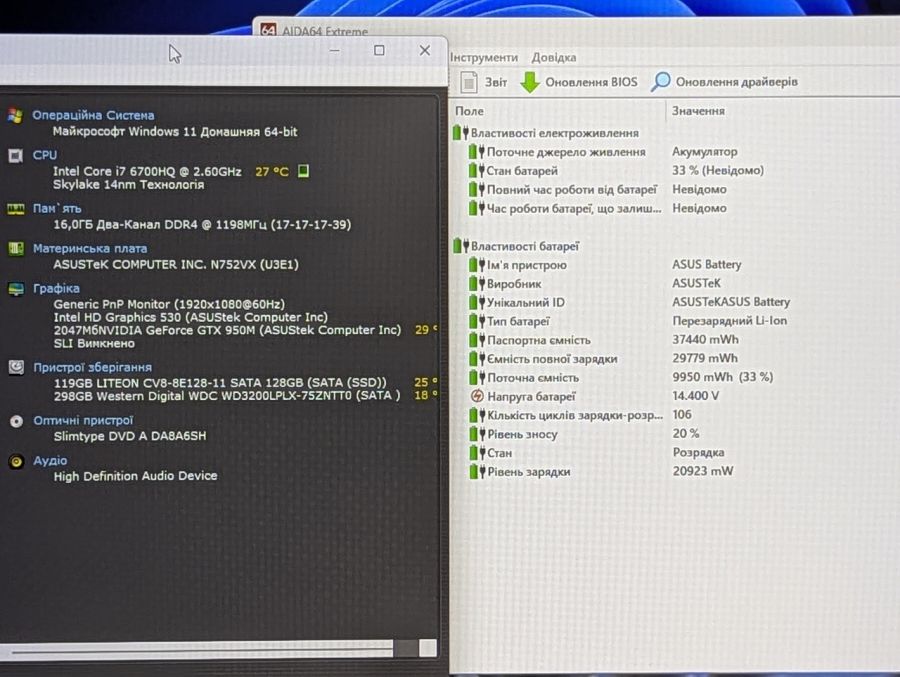
Task: Open the Довідка menu in AIDA64
Action: [x=554, y=57]
